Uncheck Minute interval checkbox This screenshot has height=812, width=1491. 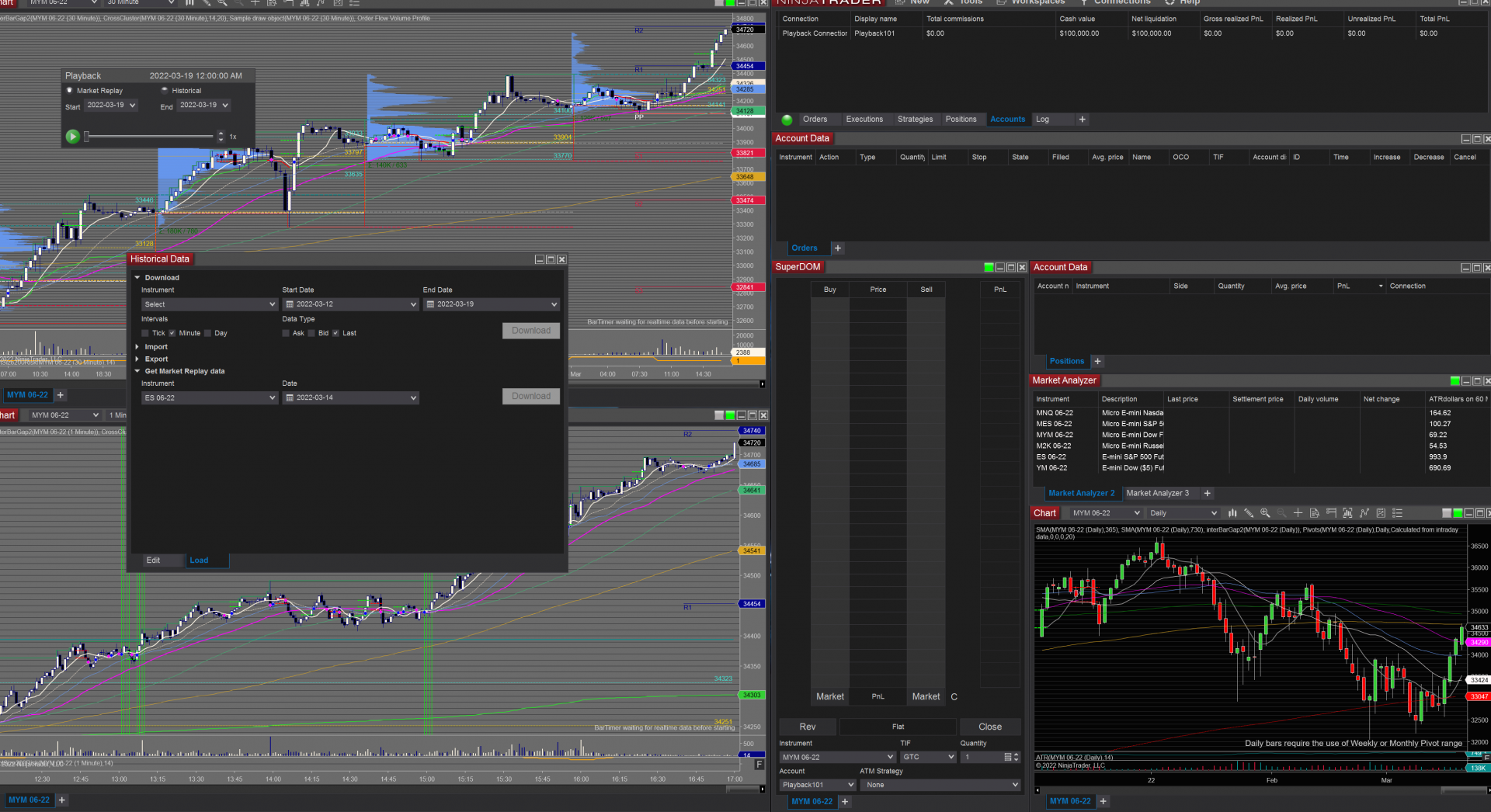click(x=172, y=333)
